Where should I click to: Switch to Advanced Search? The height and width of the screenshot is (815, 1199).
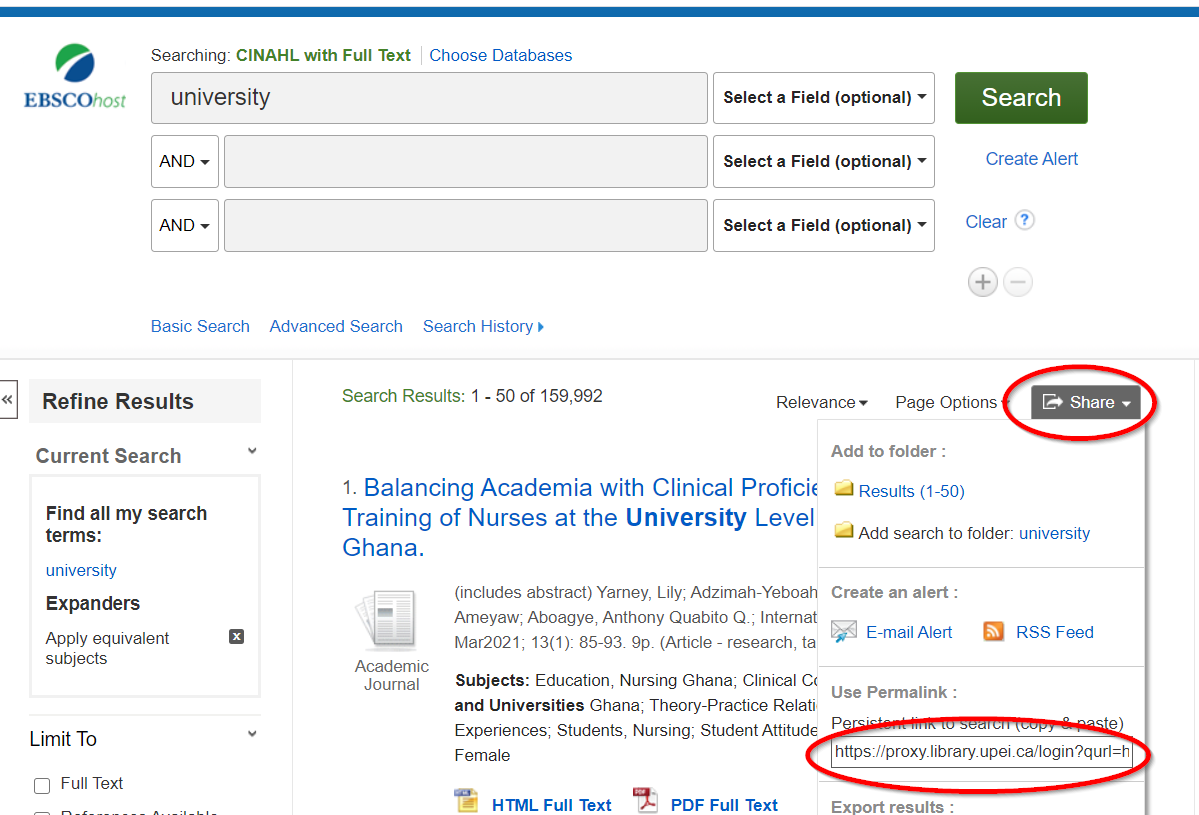(x=336, y=326)
